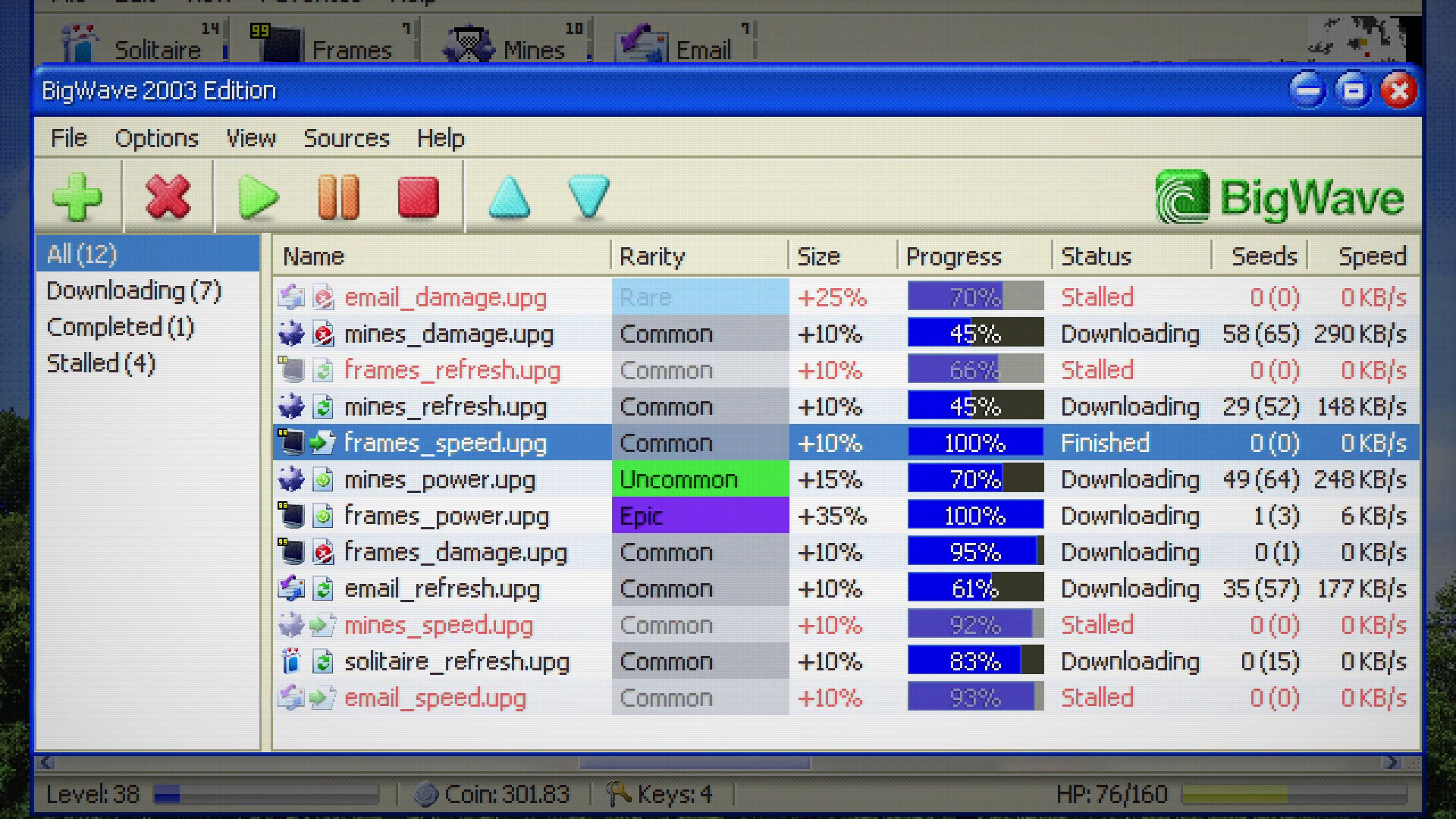1456x819 pixels.
Task: Click the green plus Add download icon
Action: [77, 197]
